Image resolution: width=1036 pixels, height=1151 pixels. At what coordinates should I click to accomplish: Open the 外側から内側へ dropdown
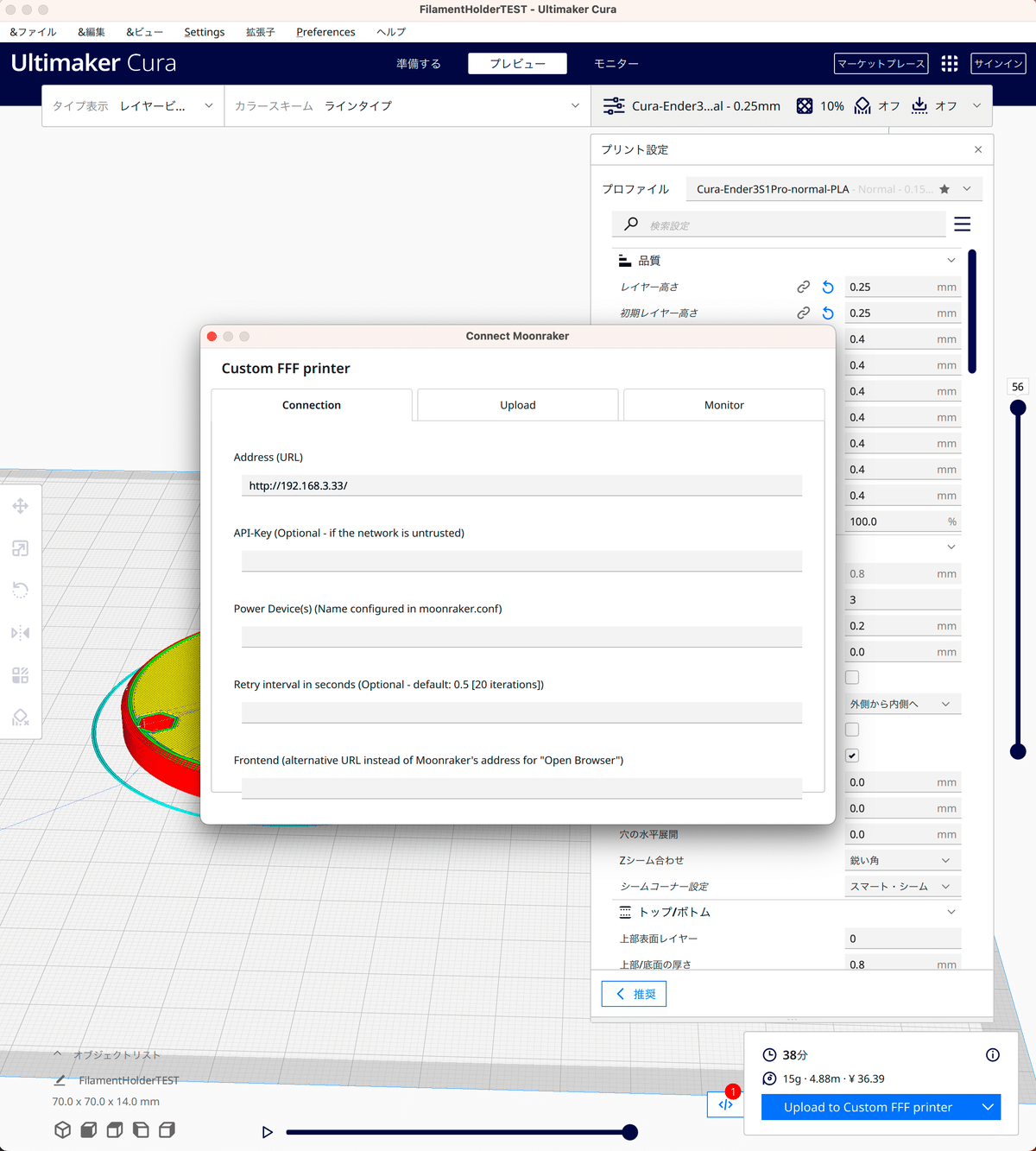click(x=902, y=704)
